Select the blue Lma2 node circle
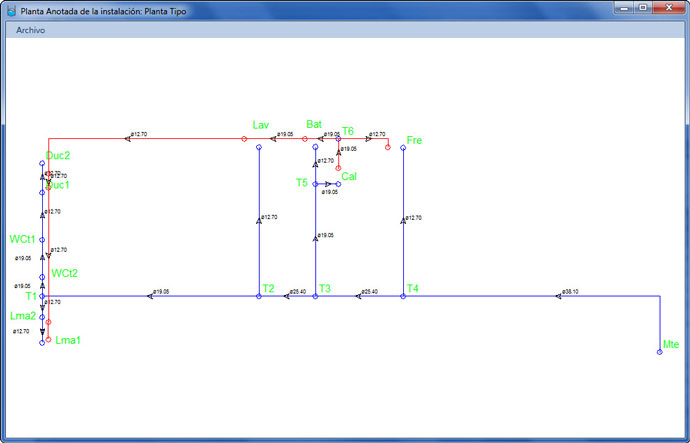 42,316
